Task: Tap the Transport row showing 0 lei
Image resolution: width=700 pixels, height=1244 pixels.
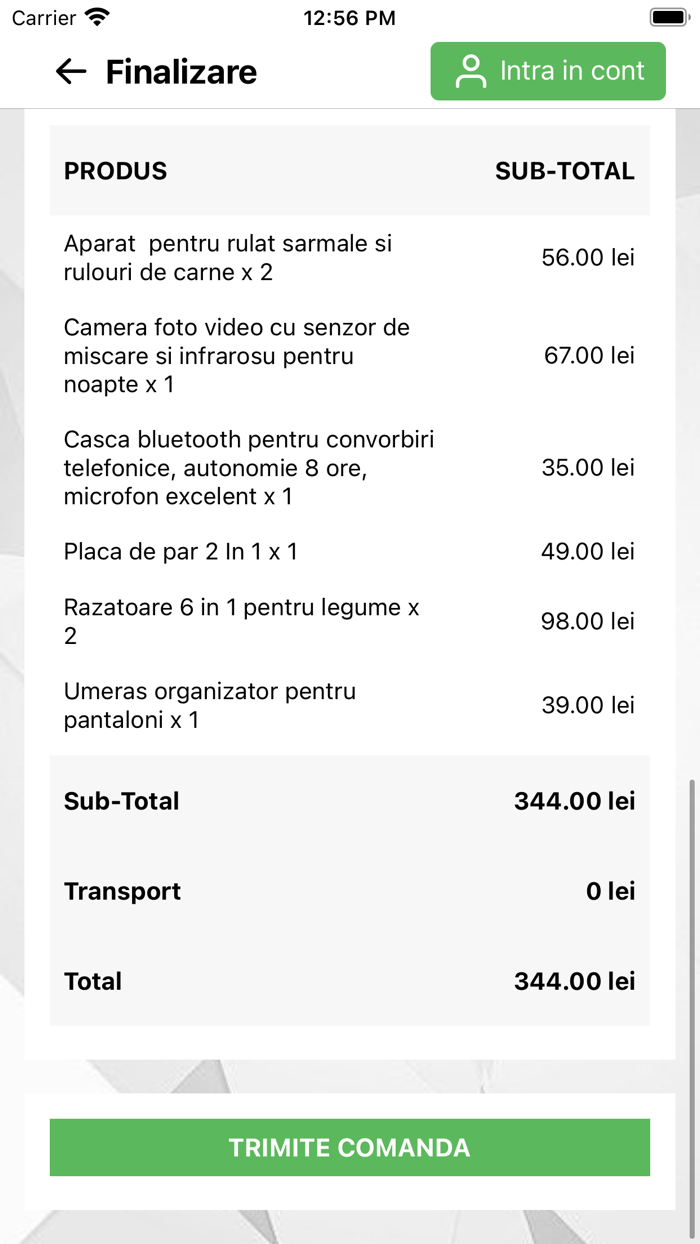Action: click(x=349, y=891)
